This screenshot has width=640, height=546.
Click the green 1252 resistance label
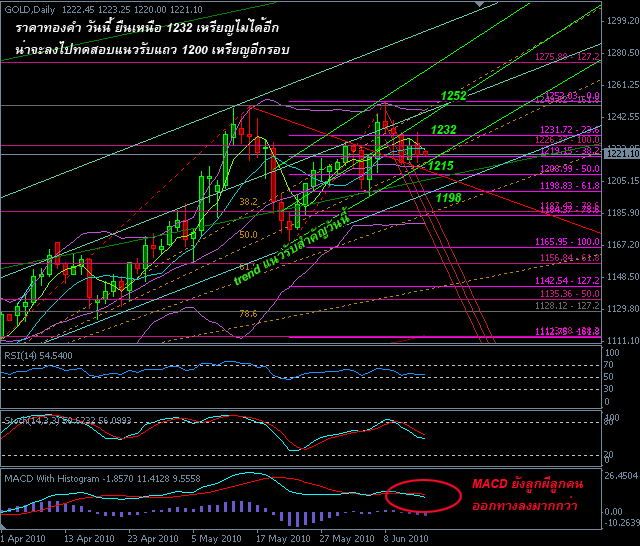click(x=453, y=95)
